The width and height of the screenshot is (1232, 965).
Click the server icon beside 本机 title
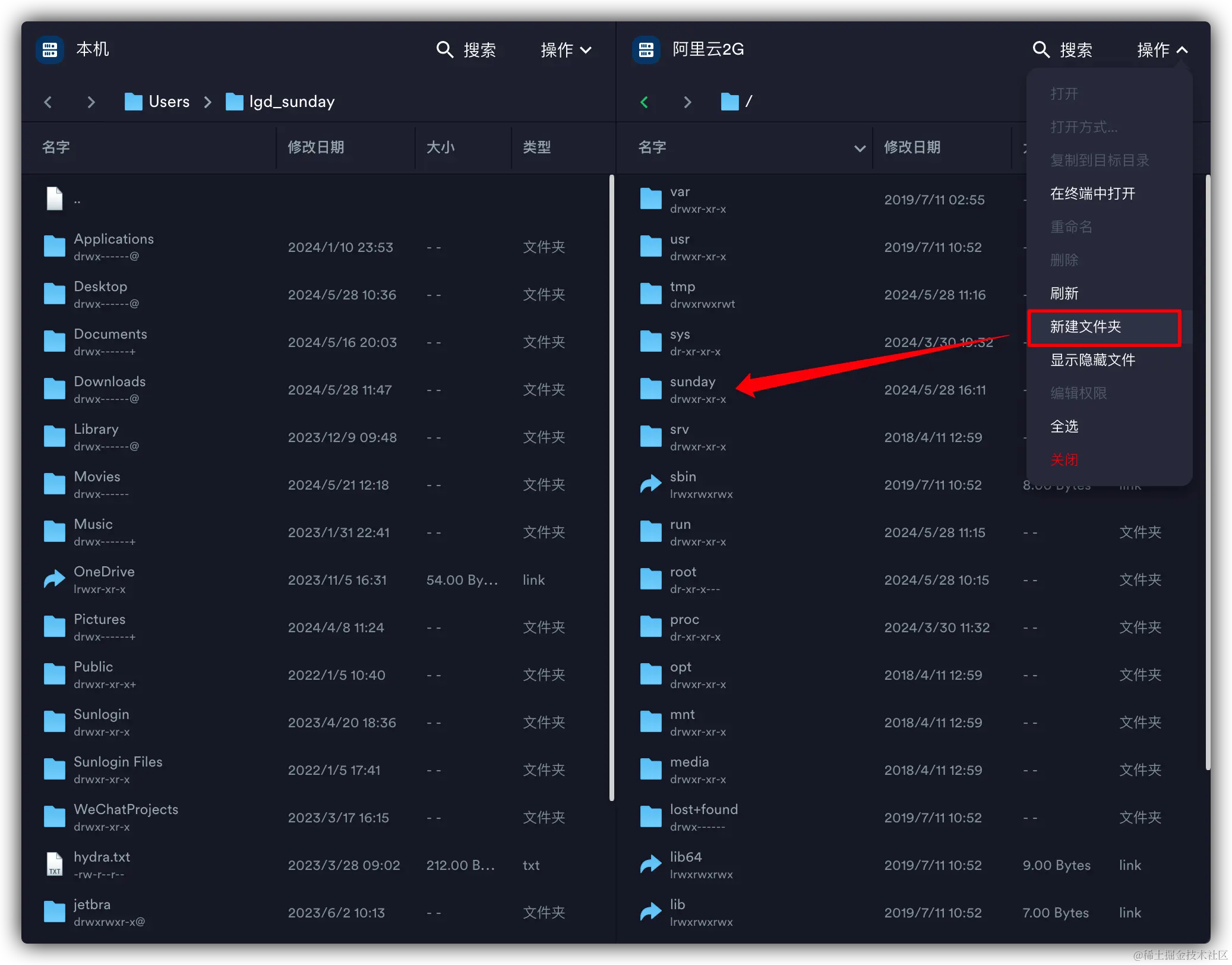(50, 50)
